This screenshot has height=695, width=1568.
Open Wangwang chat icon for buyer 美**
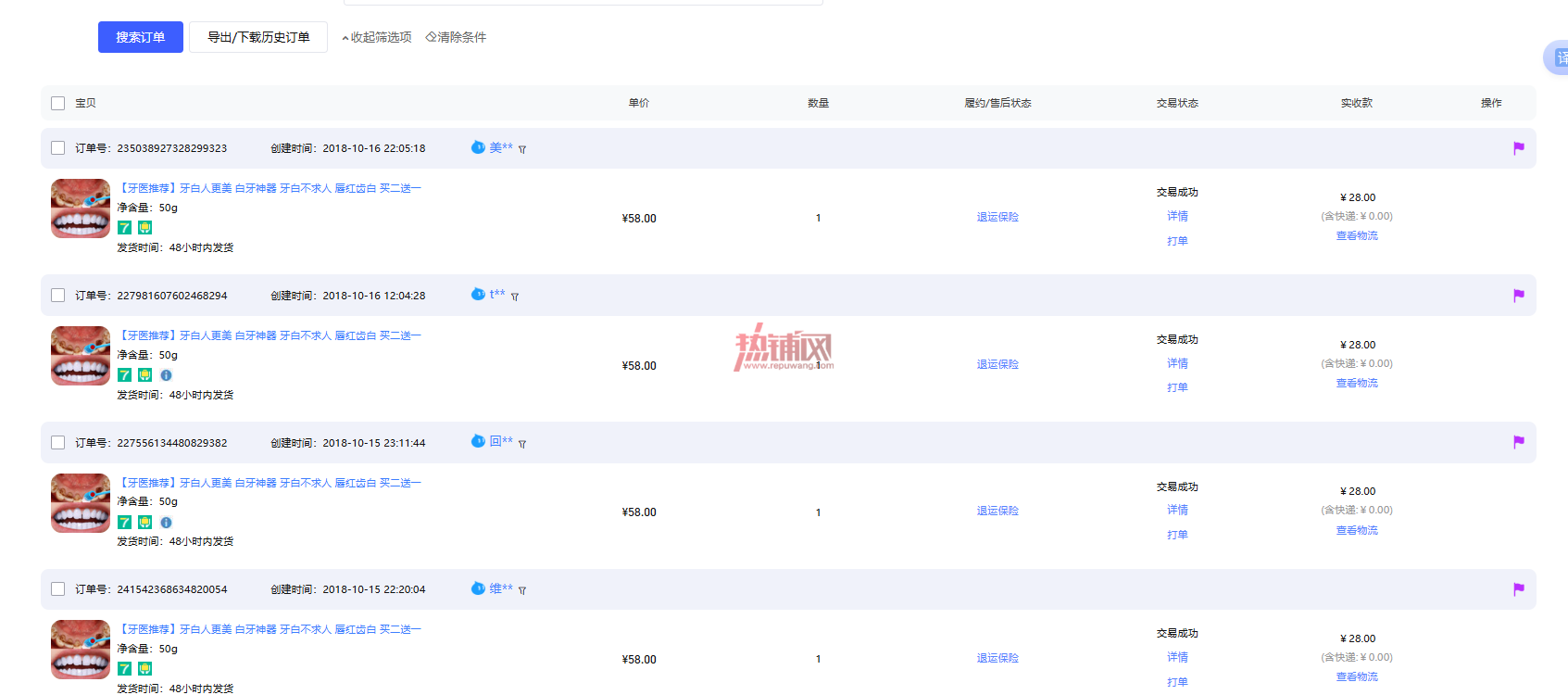click(x=478, y=147)
